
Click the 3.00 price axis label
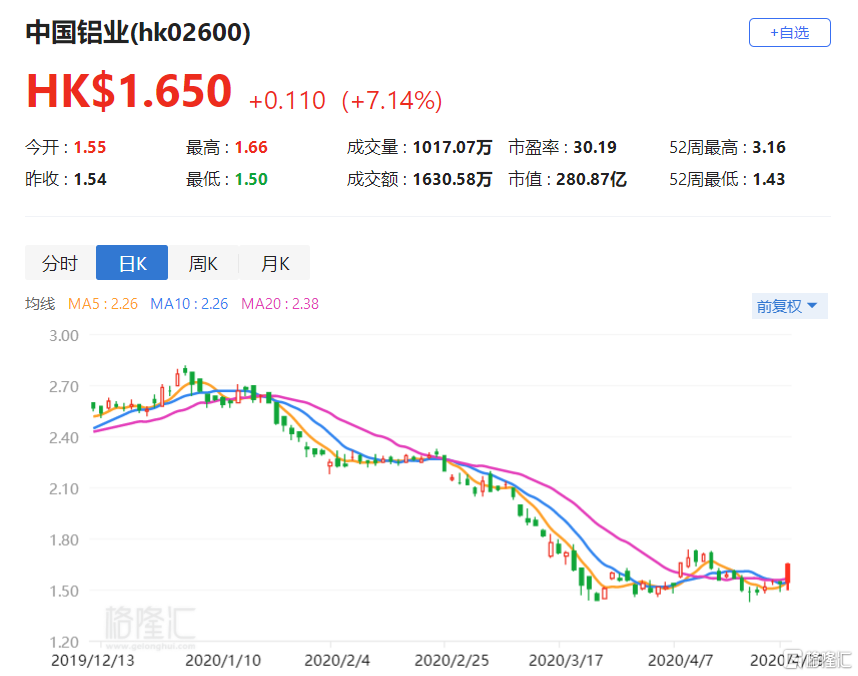tap(64, 336)
